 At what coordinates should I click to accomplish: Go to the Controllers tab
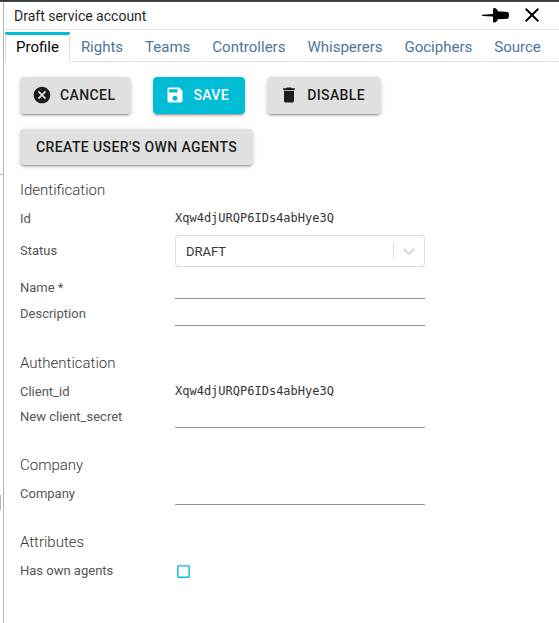pyautogui.click(x=249, y=47)
